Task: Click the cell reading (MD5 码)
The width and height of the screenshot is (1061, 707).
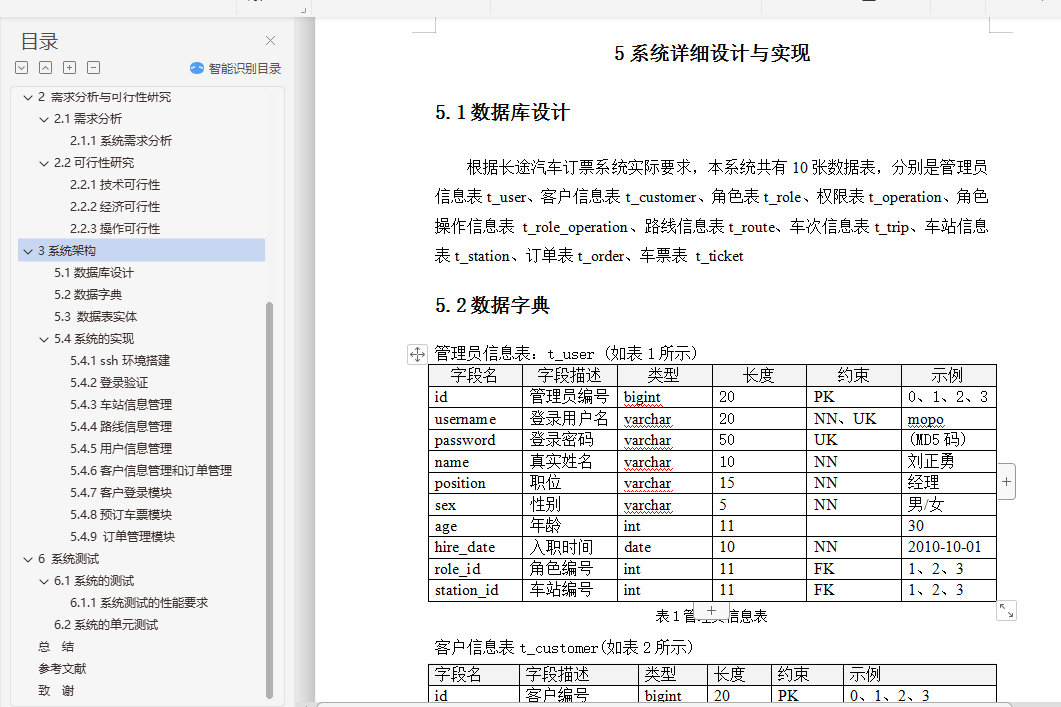Action: point(949,440)
